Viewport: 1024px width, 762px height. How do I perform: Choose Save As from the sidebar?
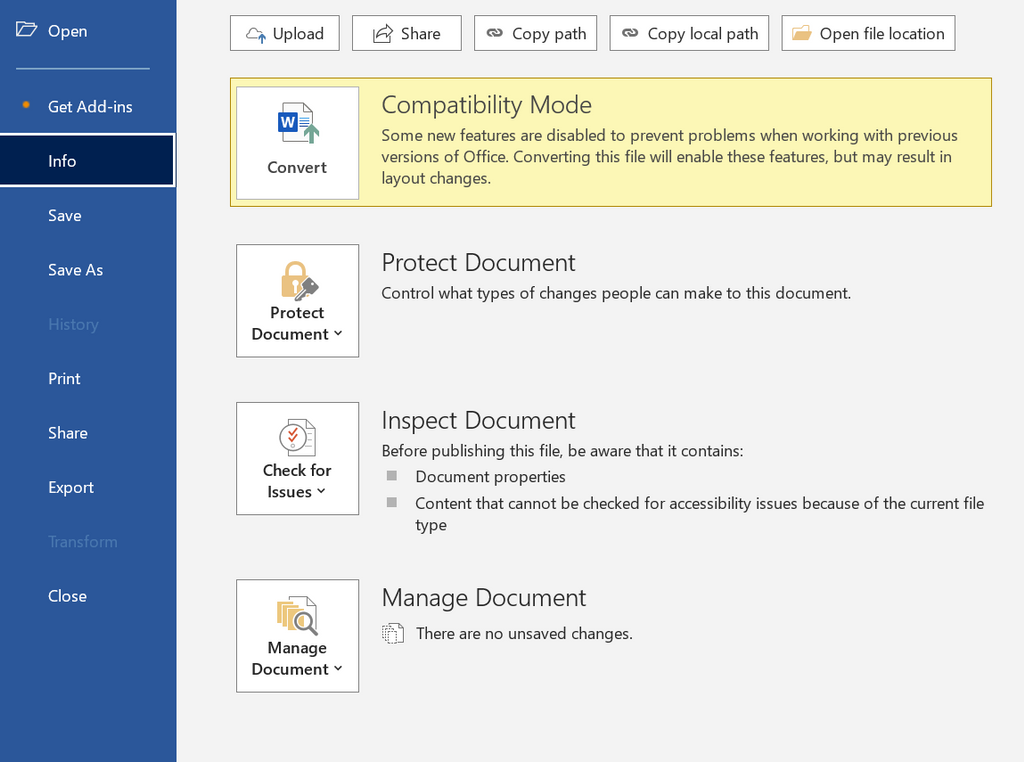click(88, 270)
